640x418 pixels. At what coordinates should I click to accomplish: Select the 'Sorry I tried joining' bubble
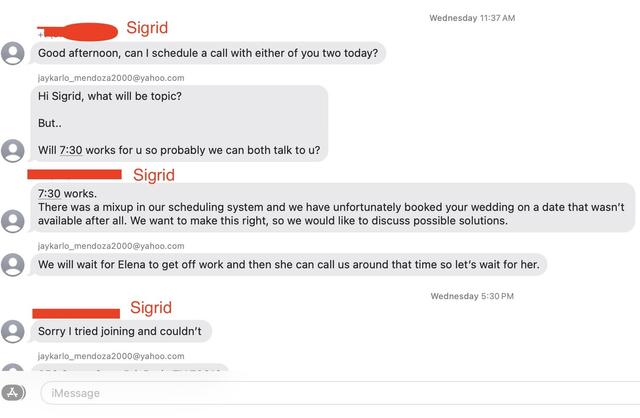(121, 331)
